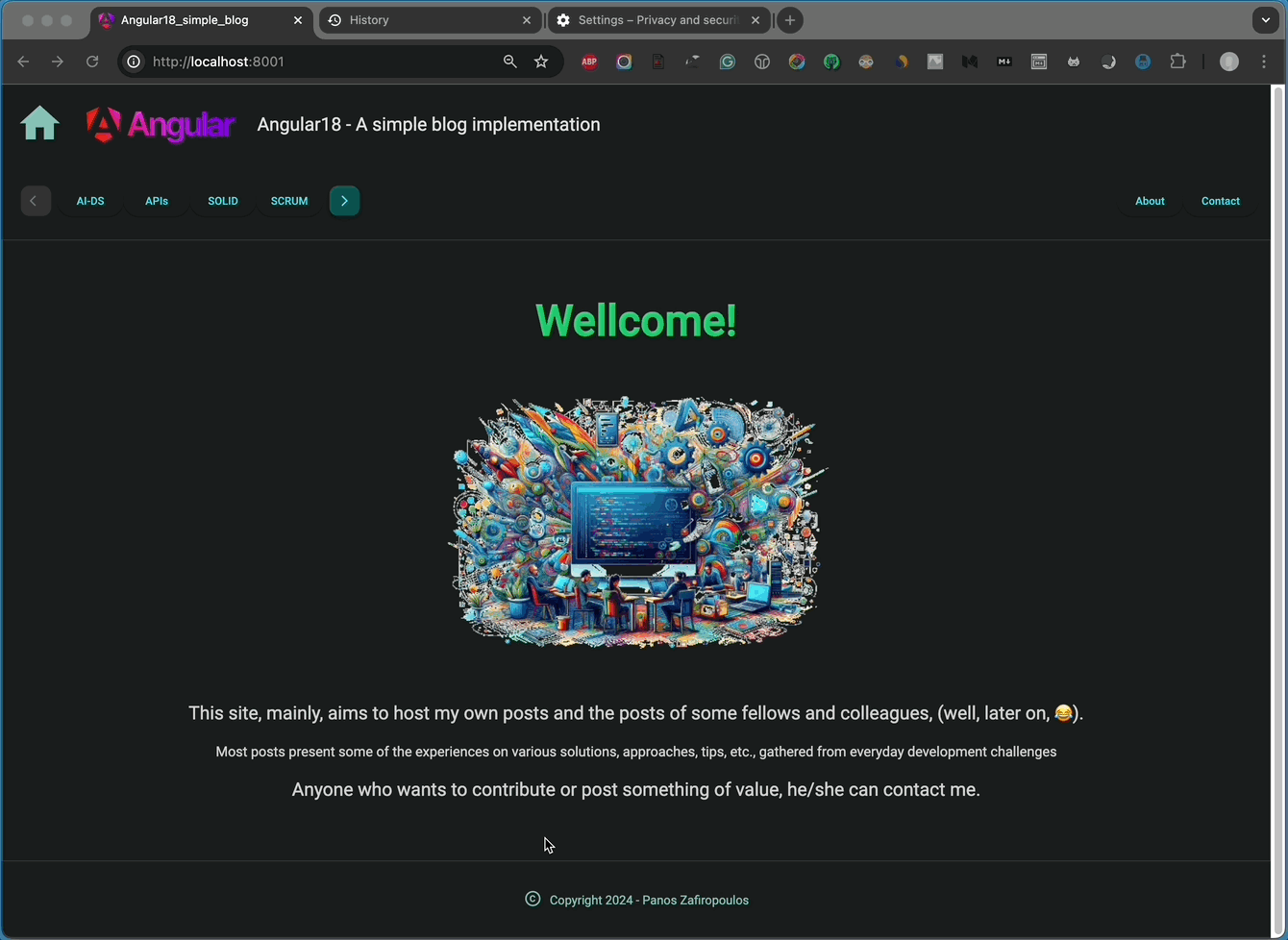The height and width of the screenshot is (940, 1288).
Task: Click the green home icon
Action: 39,124
